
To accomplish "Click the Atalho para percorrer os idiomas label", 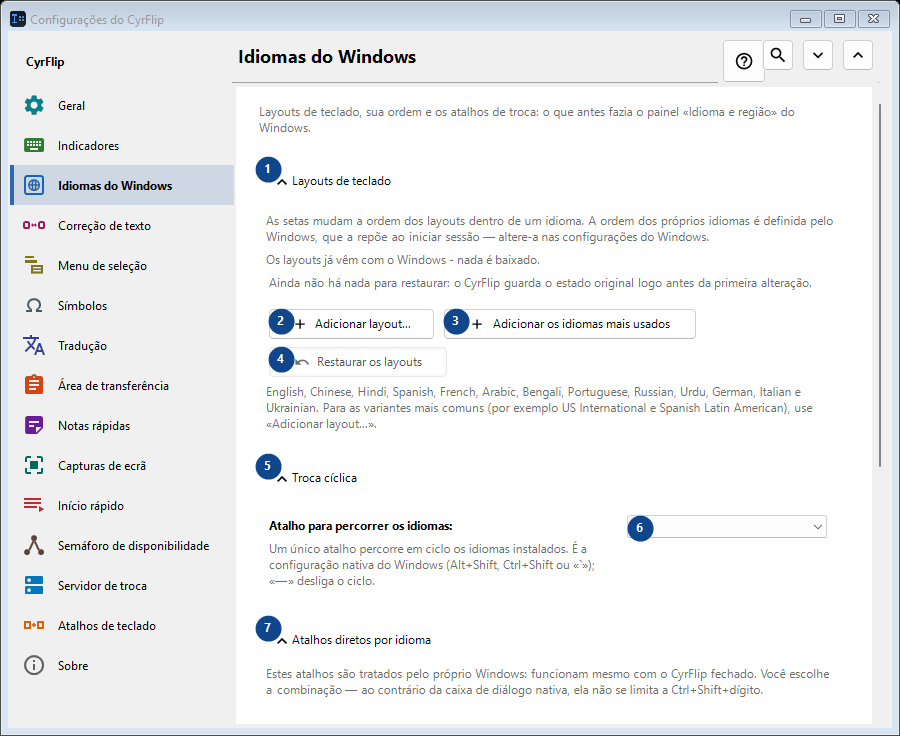I will pyautogui.click(x=360, y=526).
